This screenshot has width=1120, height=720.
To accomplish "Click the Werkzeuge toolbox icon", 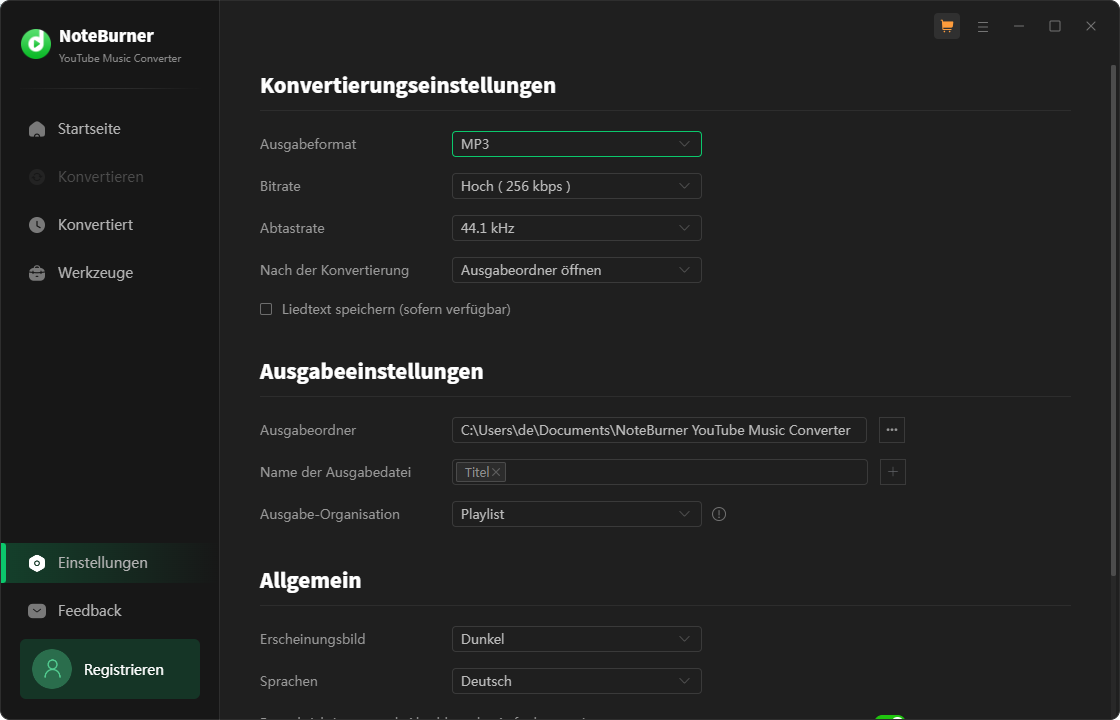I will click(36, 273).
